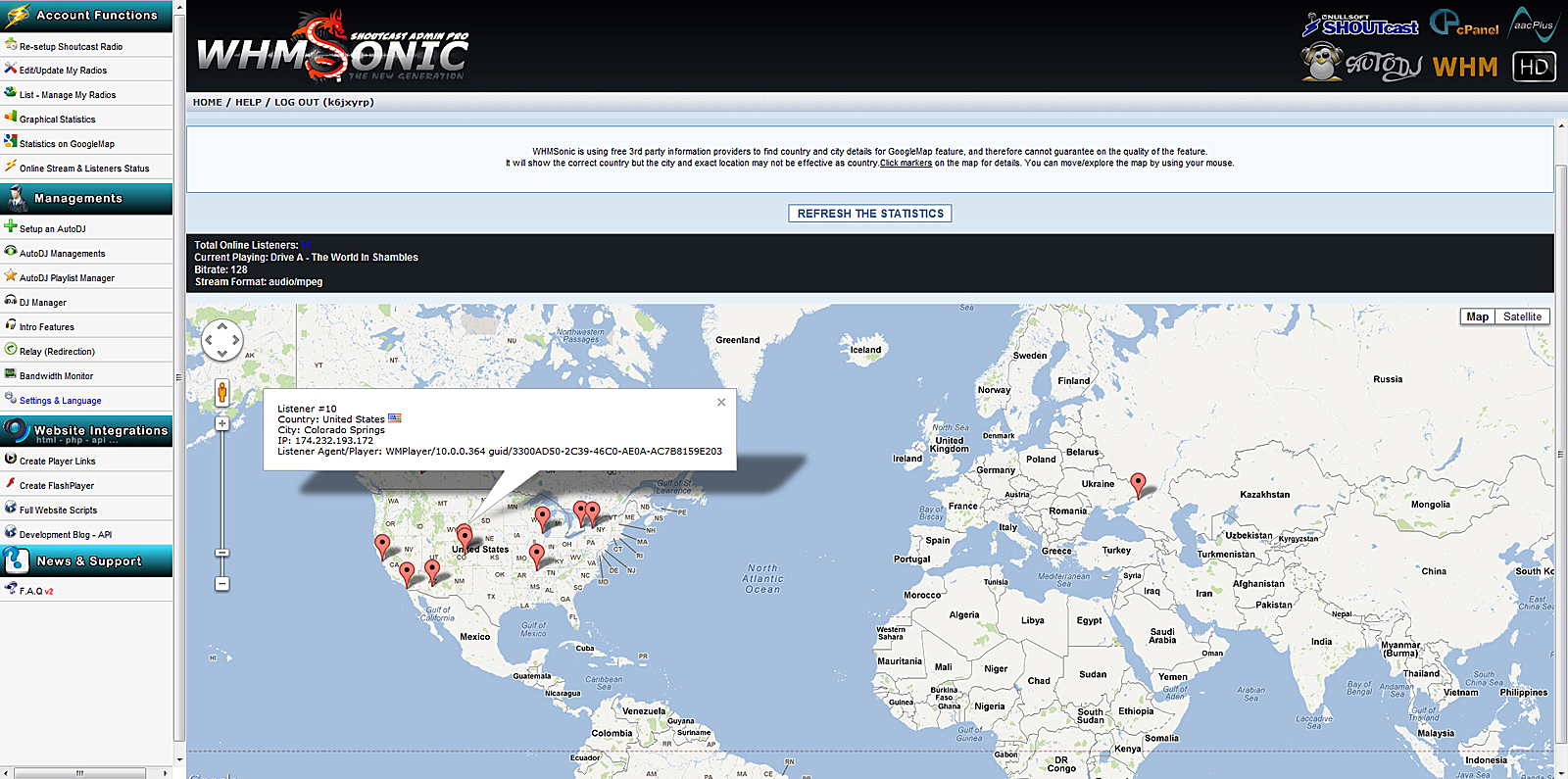Go to HOME in the navigation bar
Screen dimensions: 1568x779
[207, 102]
